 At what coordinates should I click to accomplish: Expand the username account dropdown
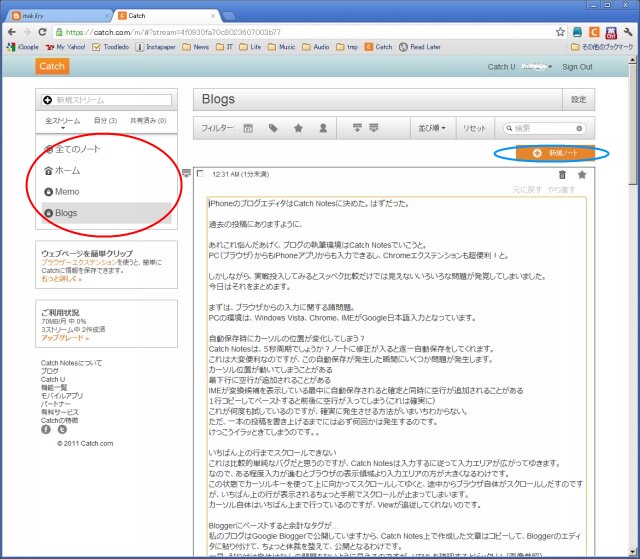(x=537, y=67)
